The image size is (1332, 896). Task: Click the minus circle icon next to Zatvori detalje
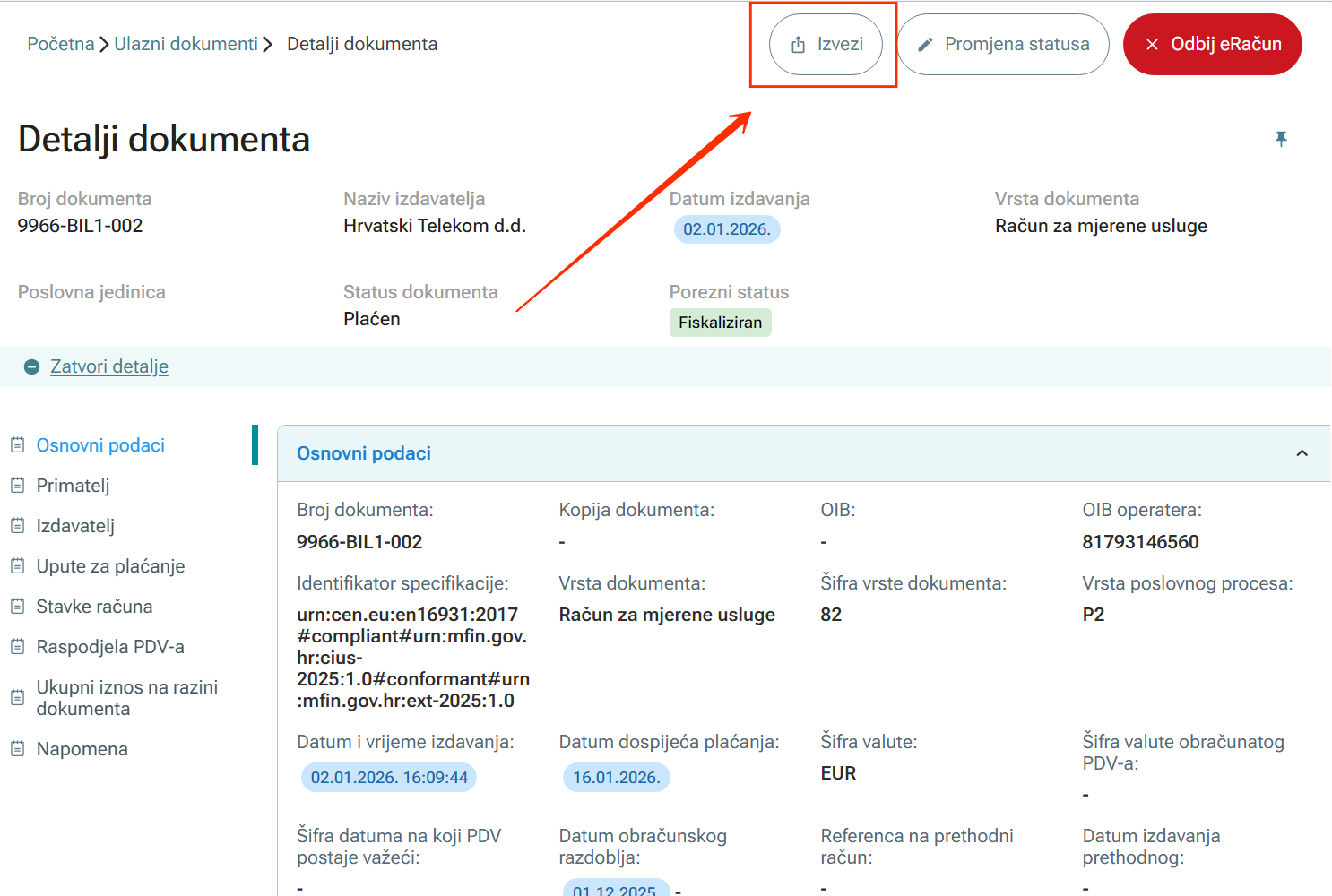(x=31, y=367)
